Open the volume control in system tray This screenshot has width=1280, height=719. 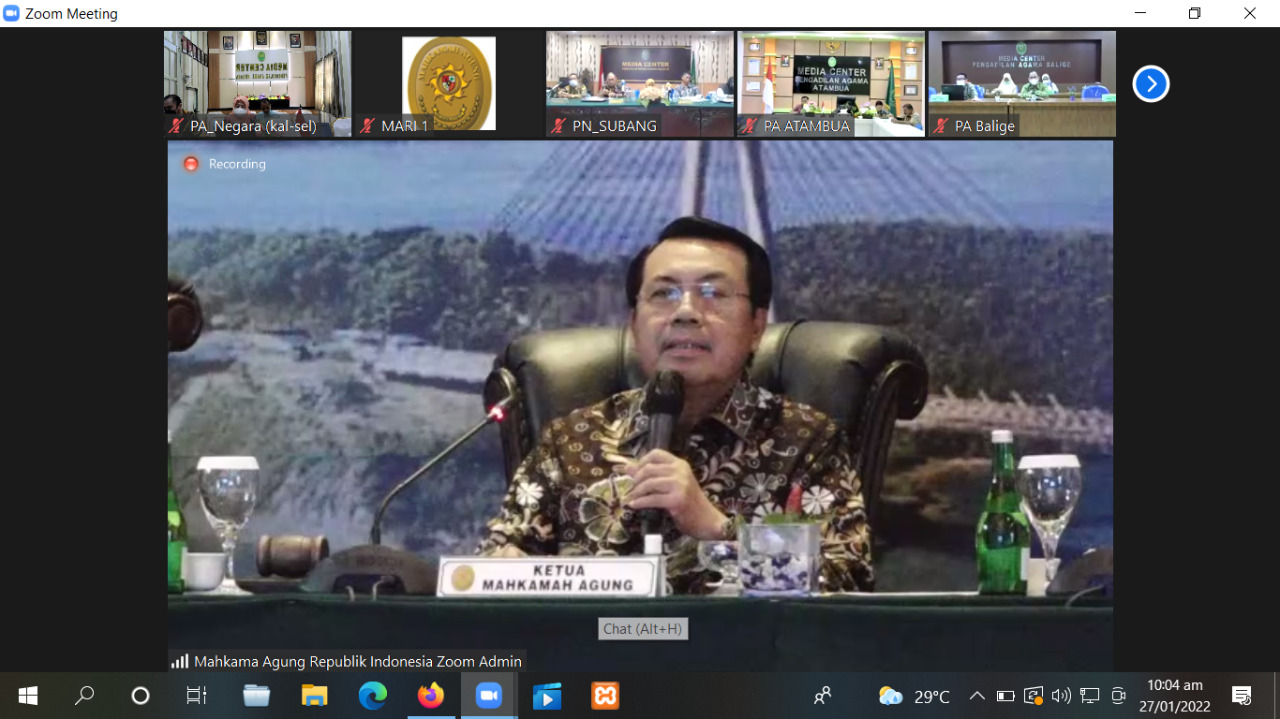[1061, 696]
